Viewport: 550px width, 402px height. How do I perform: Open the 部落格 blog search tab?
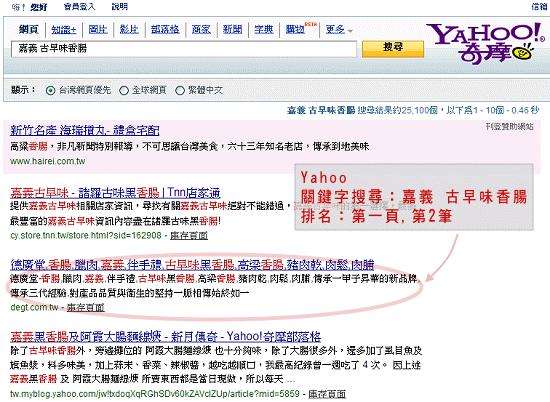[x=165, y=29]
